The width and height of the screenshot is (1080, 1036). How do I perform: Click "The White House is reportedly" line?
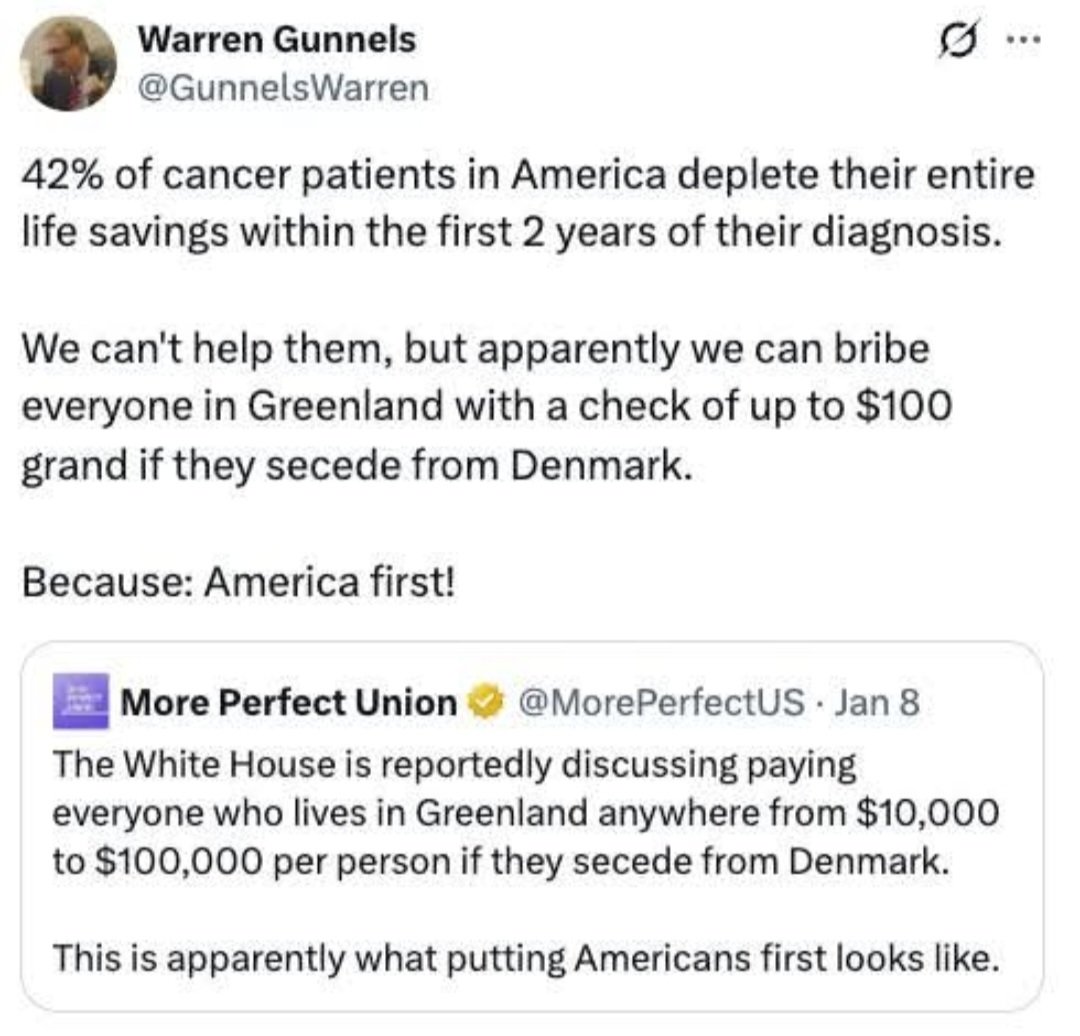coord(455,765)
